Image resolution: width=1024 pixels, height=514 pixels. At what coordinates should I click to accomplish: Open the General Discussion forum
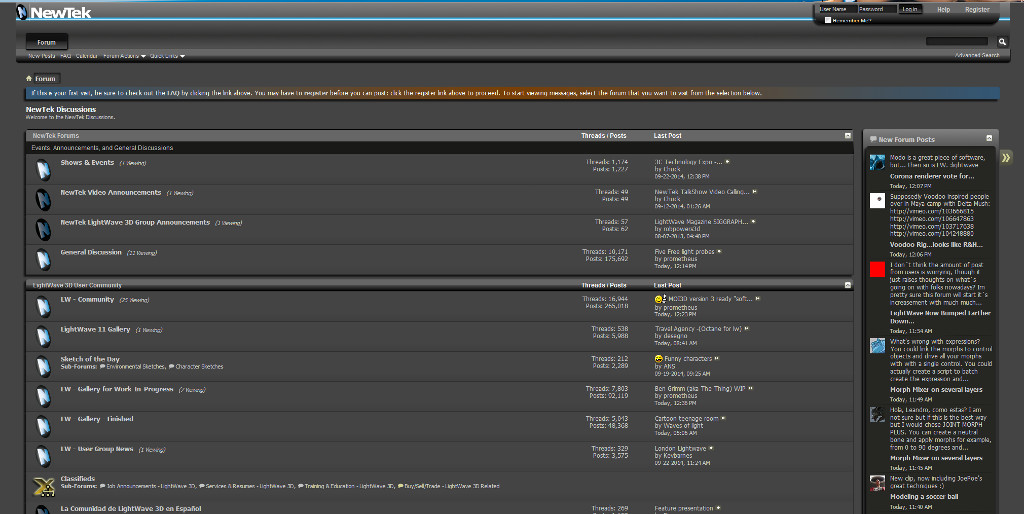91,252
